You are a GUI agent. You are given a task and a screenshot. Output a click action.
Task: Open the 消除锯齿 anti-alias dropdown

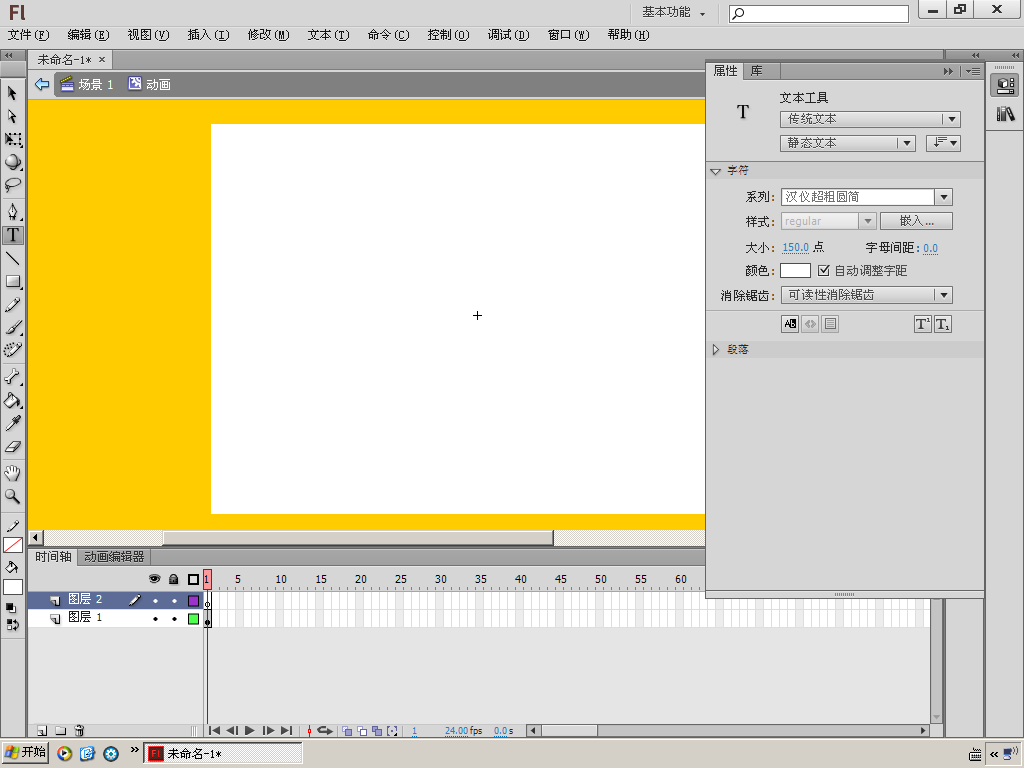pos(867,295)
